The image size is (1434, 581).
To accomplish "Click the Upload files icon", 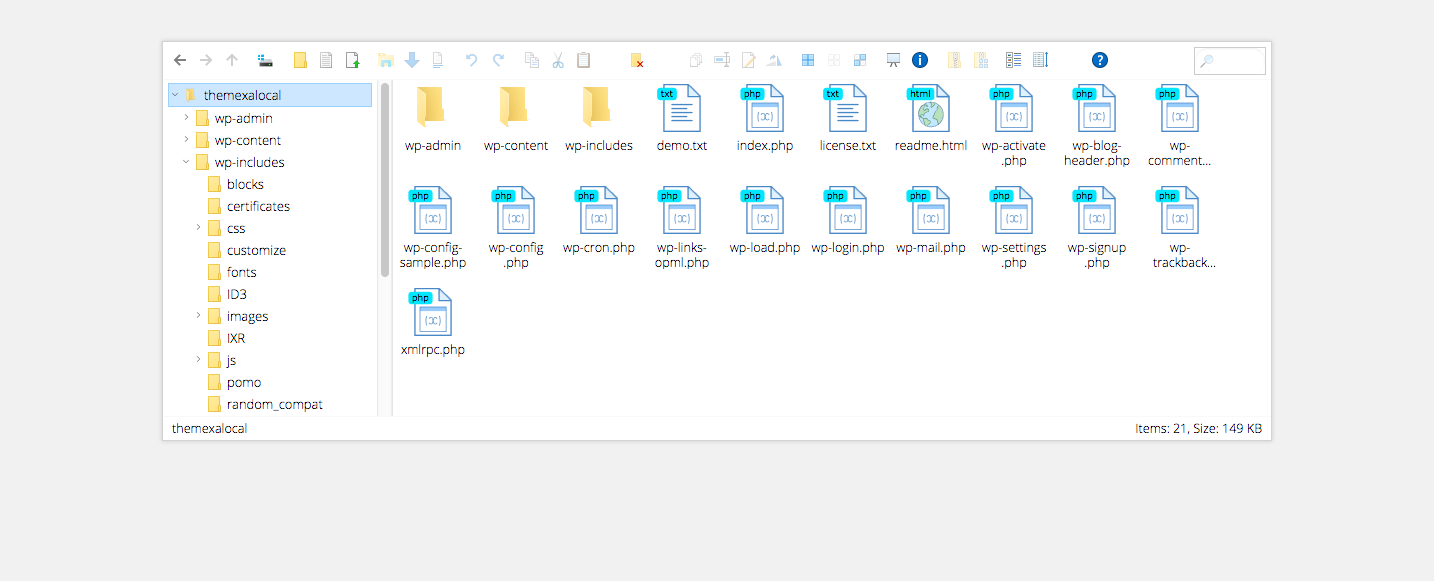I will pyautogui.click(x=353, y=60).
